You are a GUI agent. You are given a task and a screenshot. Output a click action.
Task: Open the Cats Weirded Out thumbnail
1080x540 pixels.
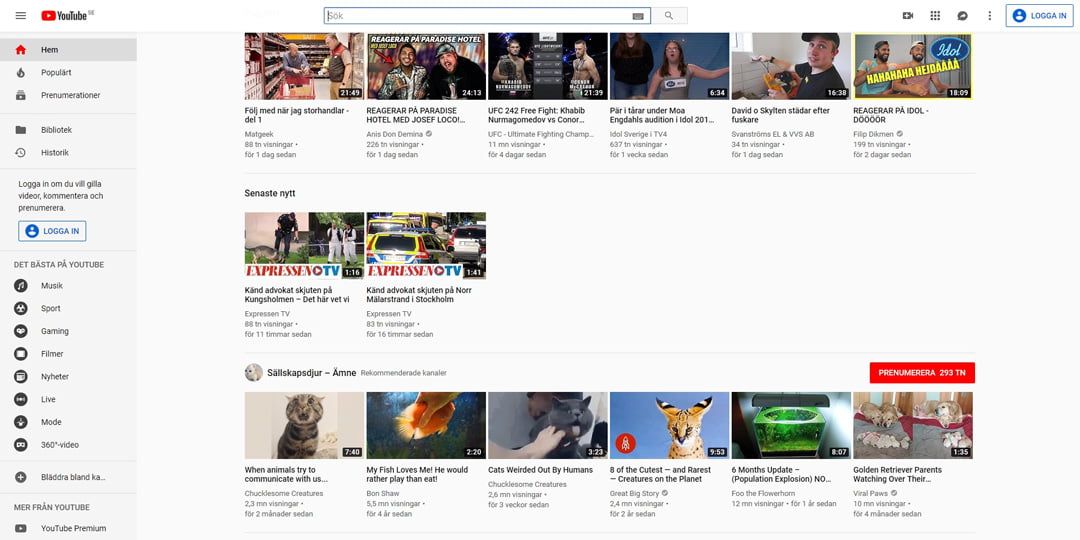(548, 426)
